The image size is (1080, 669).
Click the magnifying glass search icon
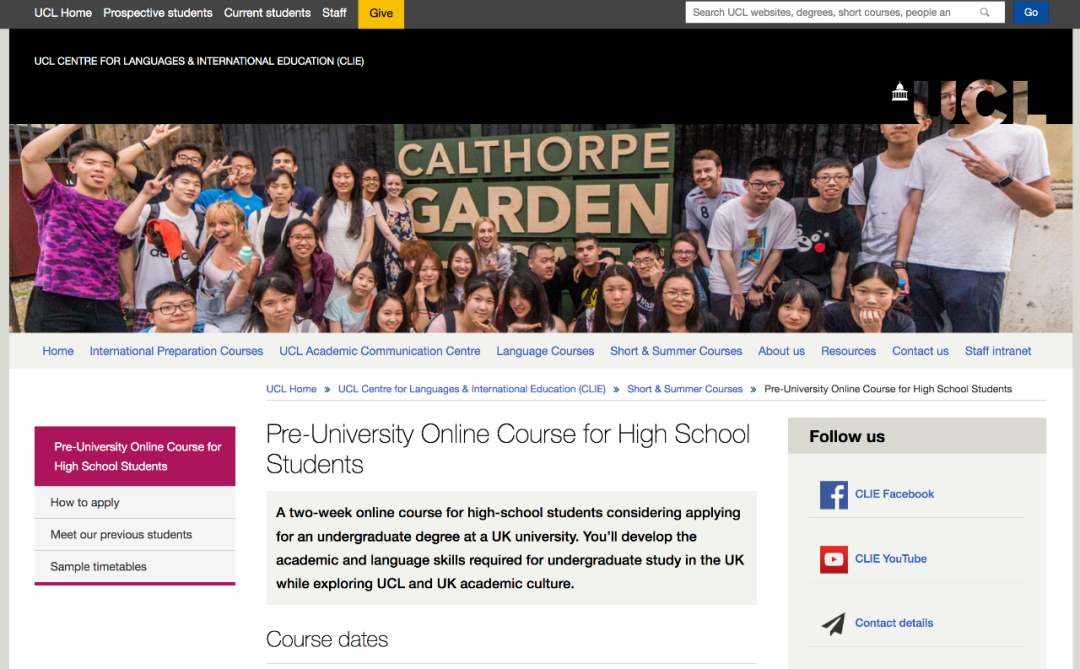point(985,13)
